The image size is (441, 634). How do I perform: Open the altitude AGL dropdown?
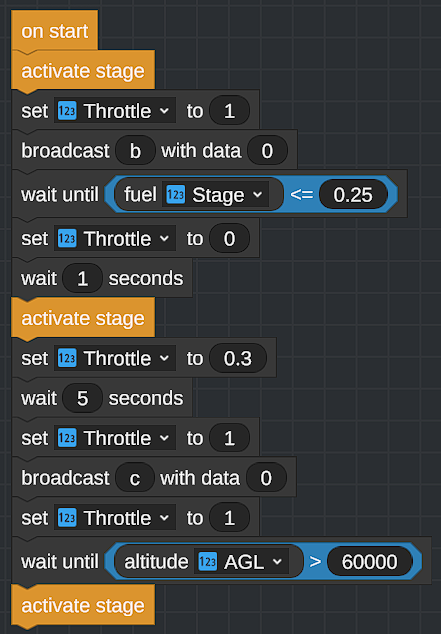(x=241, y=562)
